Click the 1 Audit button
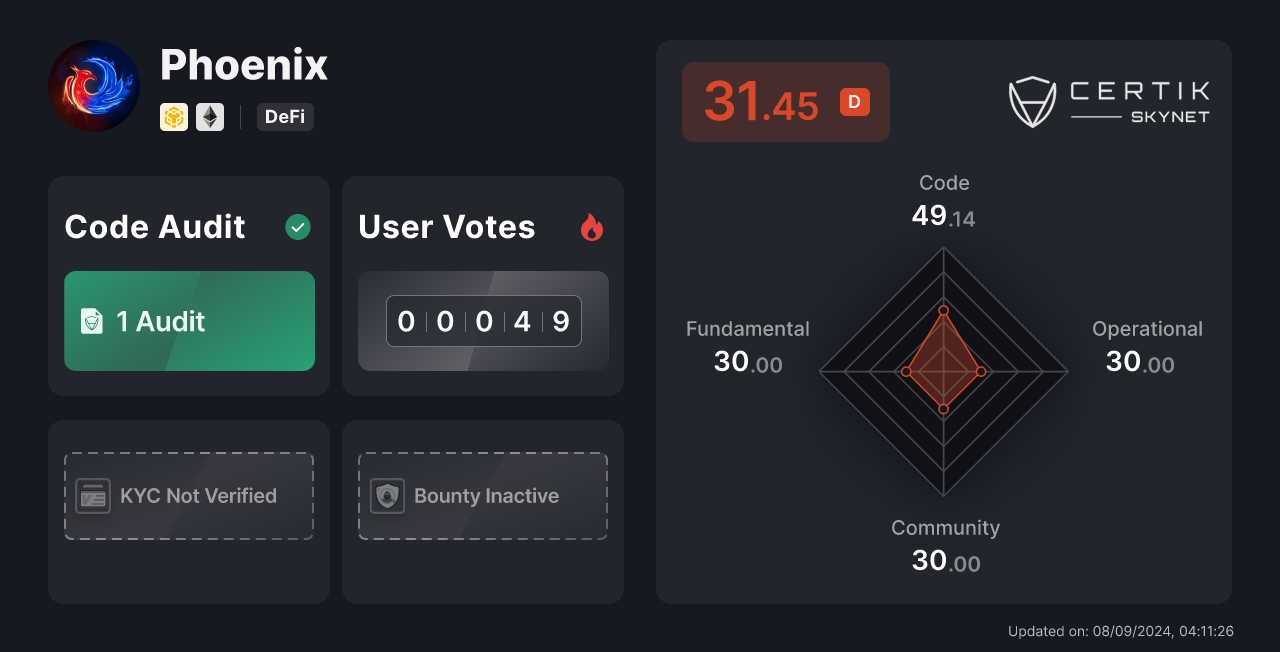 click(189, 321)
